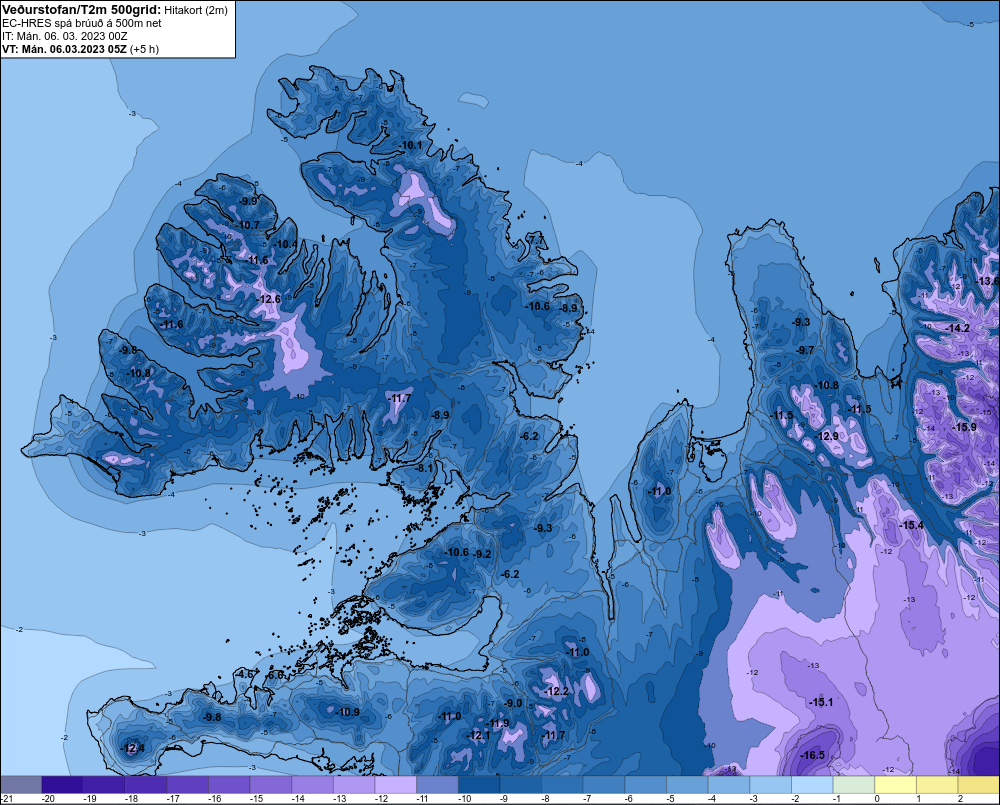This screenshot has width=1000, height=805.
Task: Click the initial time "IT: Mán. 06. 03. 2023 00Z"
Action: [x=64, y=36]
